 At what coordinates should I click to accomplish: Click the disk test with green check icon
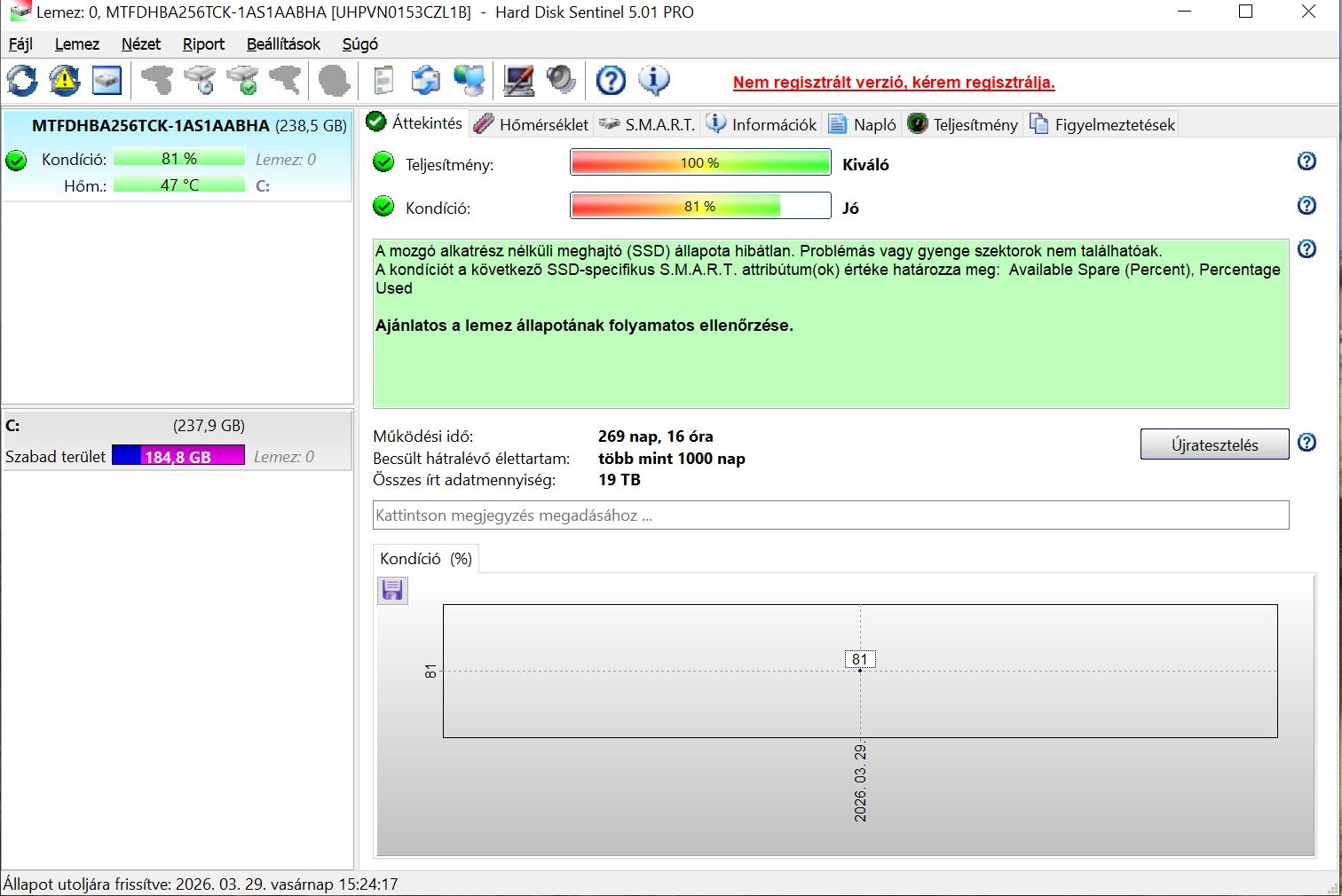(x=242, y=81)
